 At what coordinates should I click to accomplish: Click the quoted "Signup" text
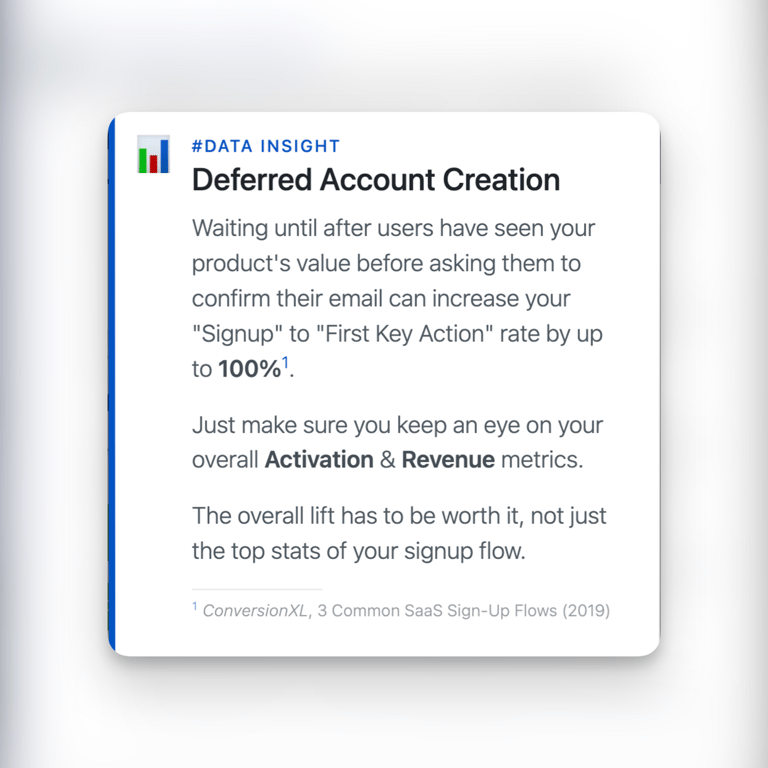(x=232, y=334)
